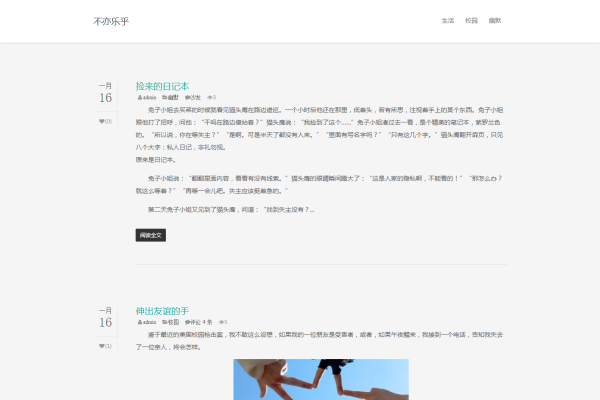
Task: Click the sofa comment icon on first post
Action: click(x=187, y=97)
